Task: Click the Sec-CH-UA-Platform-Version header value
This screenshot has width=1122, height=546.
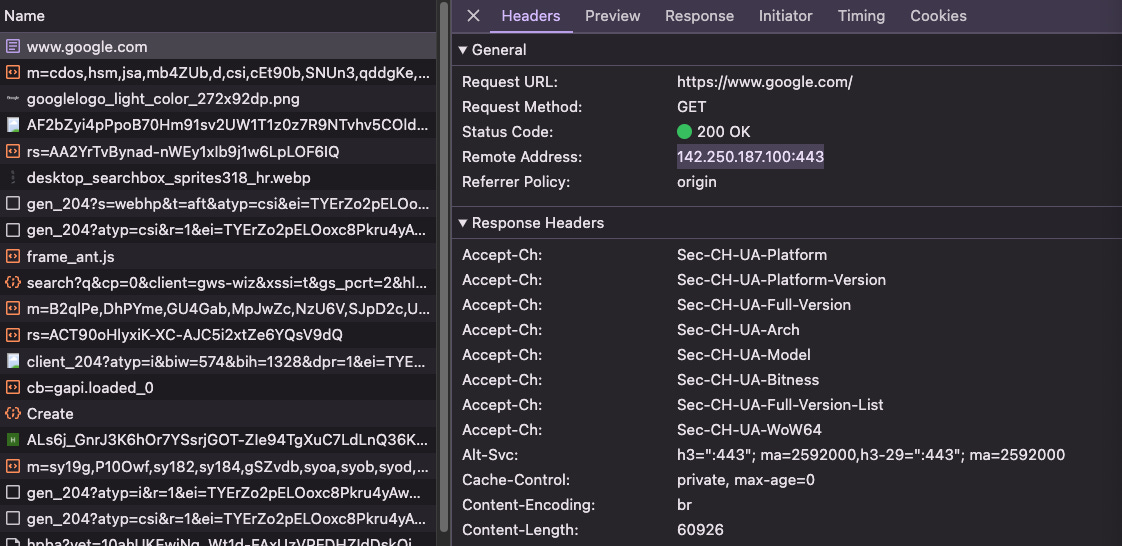Action: point(781,280)
